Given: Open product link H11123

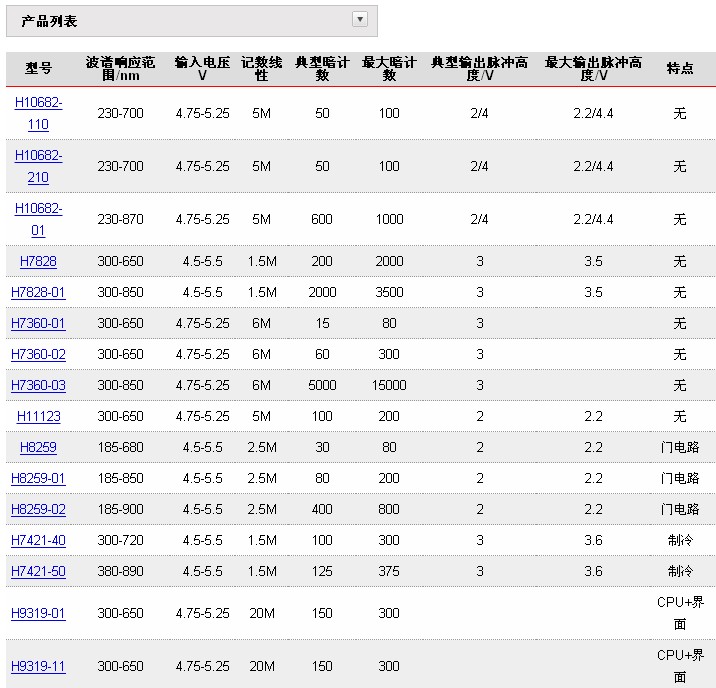Looking at the screenshot, I should [x=38, y=416].
